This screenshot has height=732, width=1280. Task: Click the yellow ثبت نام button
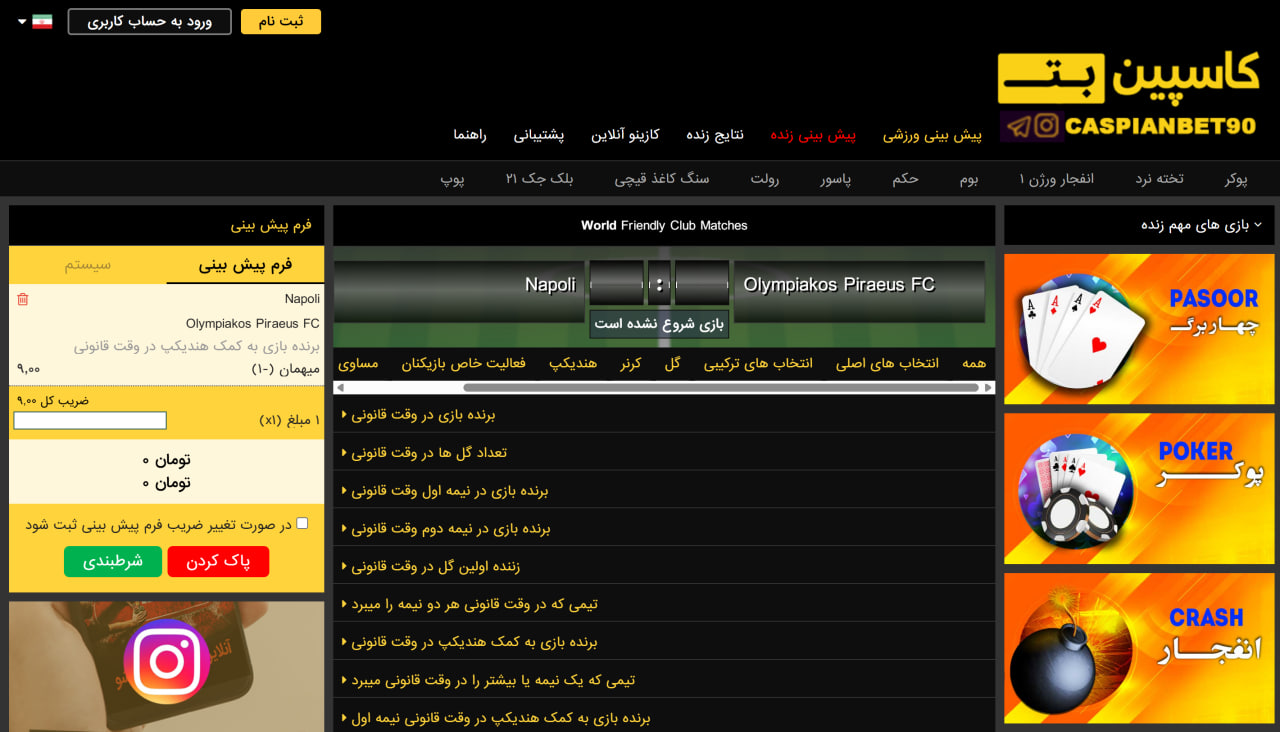(x=280, y=20)
